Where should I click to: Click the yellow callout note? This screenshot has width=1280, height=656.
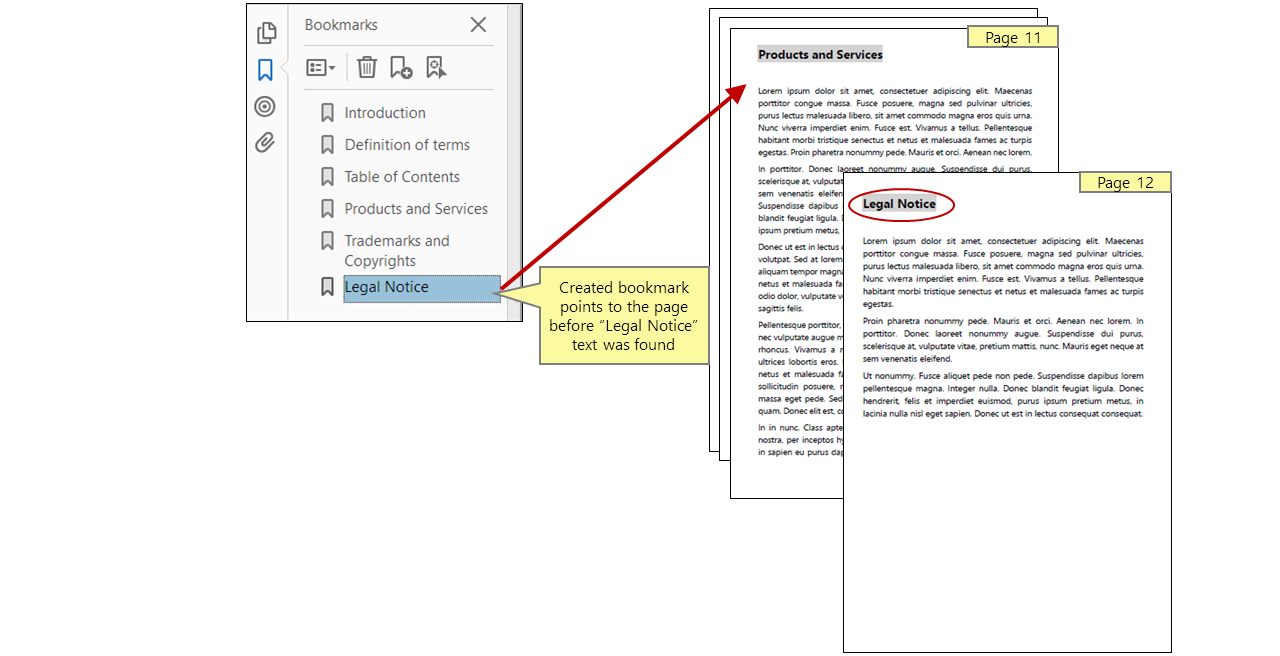(x=624, y=316)
